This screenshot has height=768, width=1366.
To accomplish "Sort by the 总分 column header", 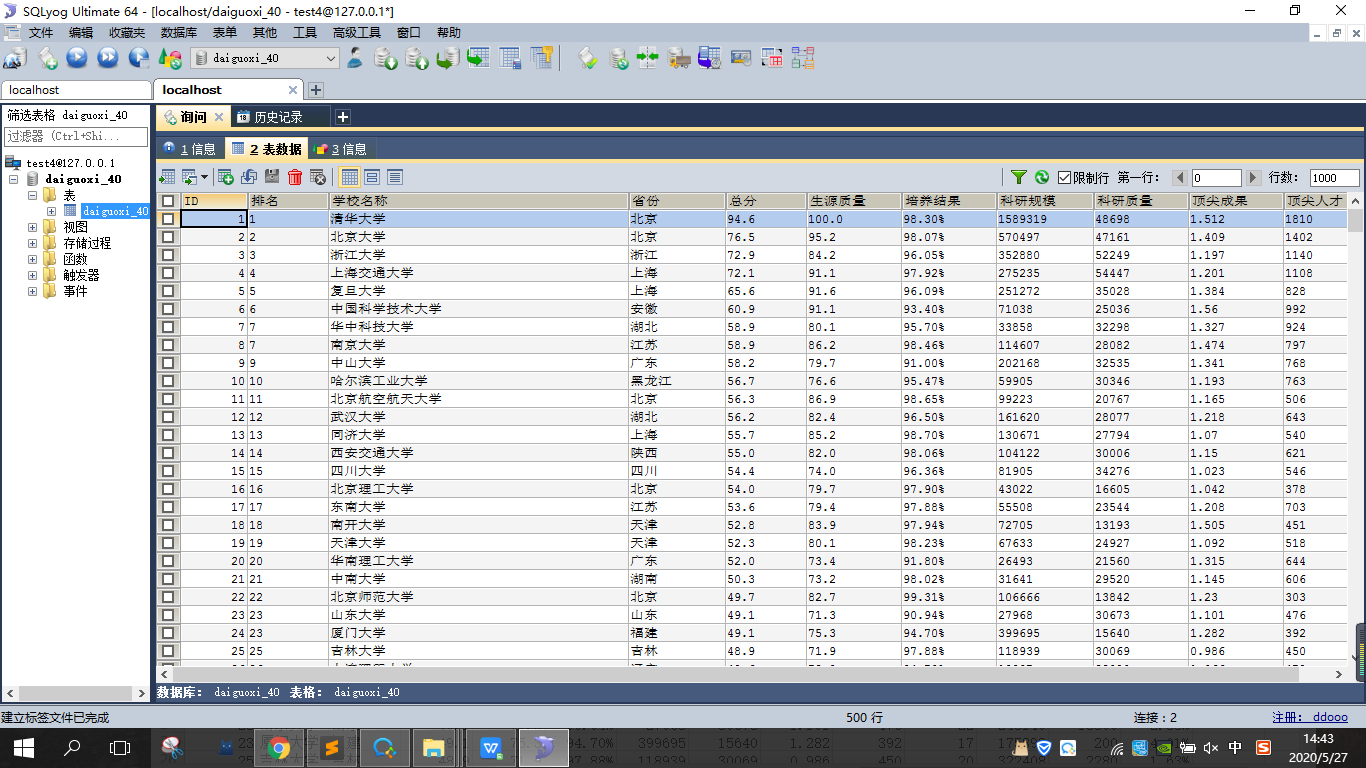I will click(x=767, y=201).
